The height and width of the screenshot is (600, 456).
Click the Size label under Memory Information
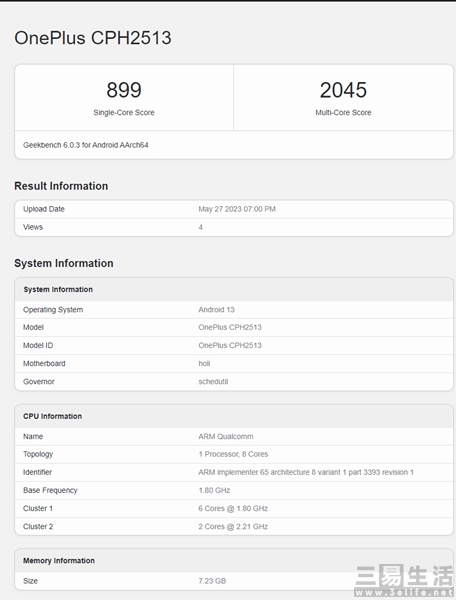(30, 581)
